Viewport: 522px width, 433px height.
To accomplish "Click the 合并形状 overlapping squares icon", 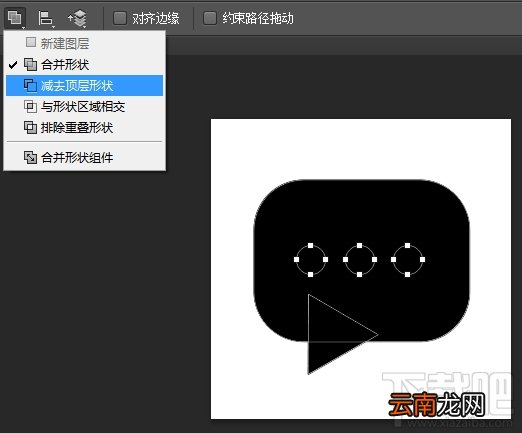I will (30, 64).
